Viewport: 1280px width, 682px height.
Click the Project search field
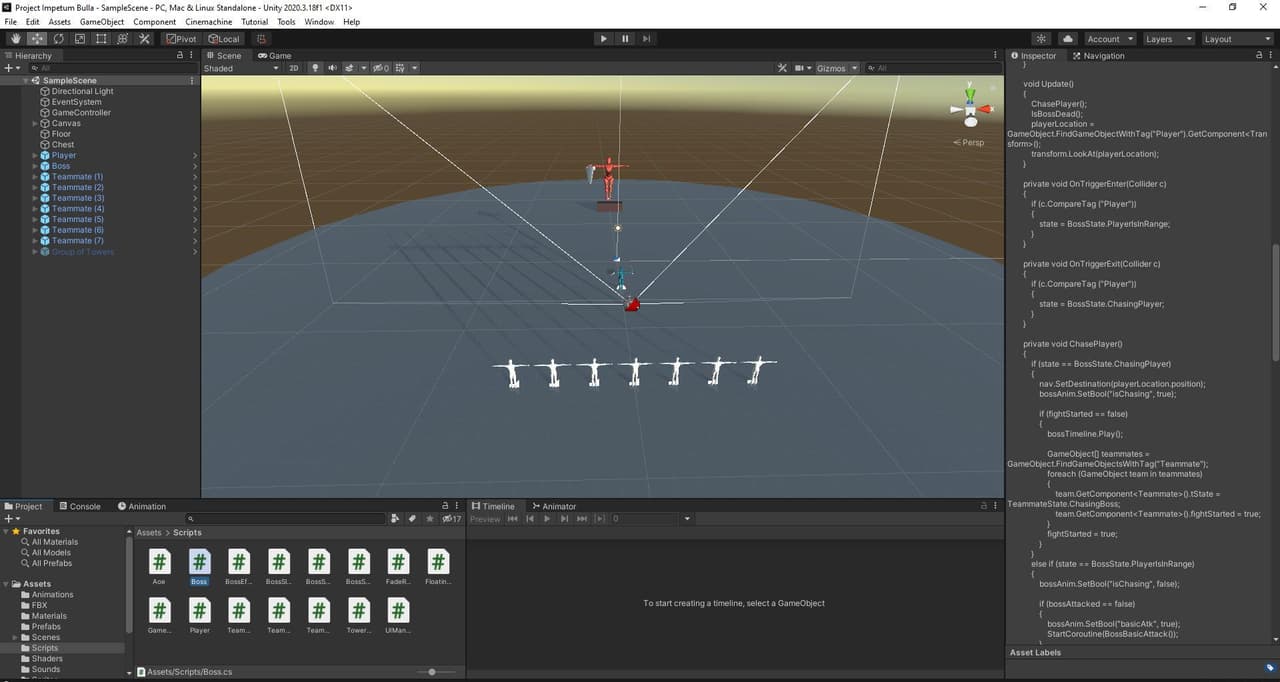pos(285,519)
